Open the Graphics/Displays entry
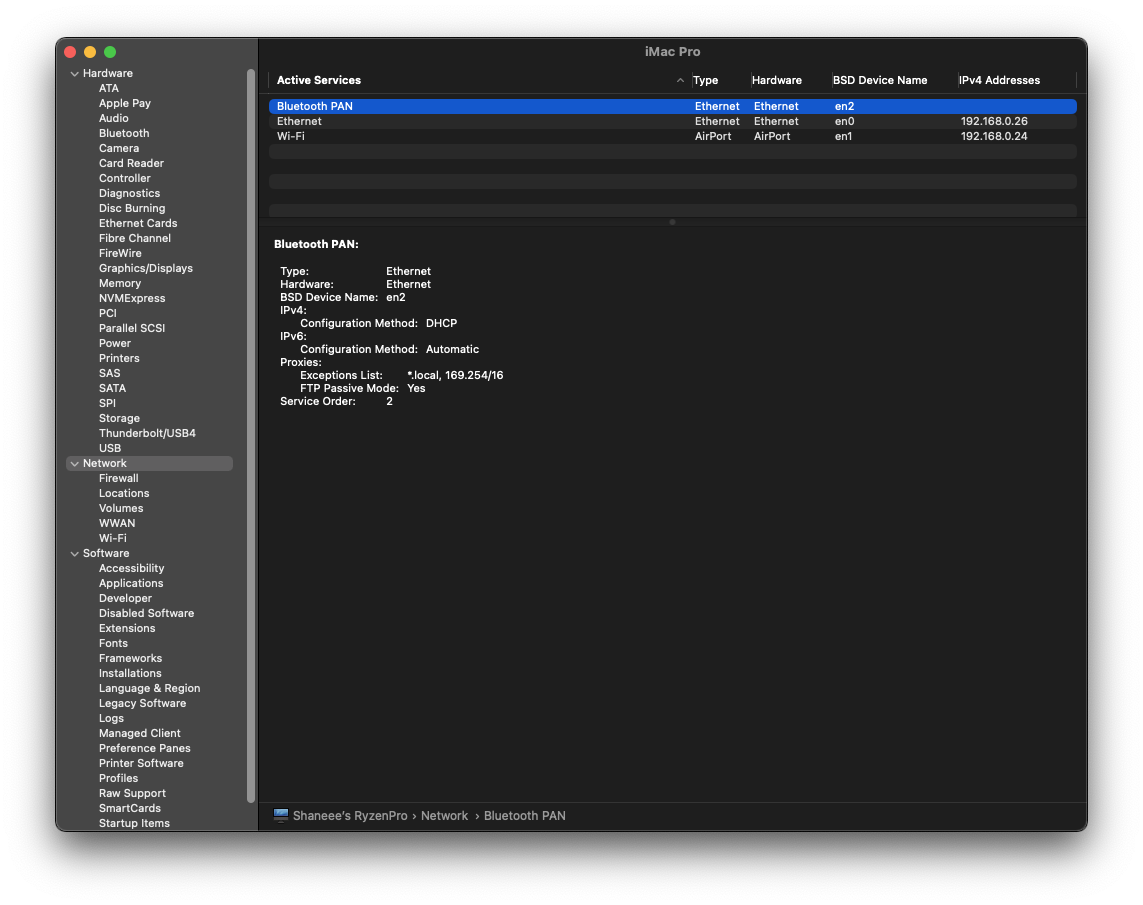The height and width of the screenshot is (905, 1143). coord(146,268)
